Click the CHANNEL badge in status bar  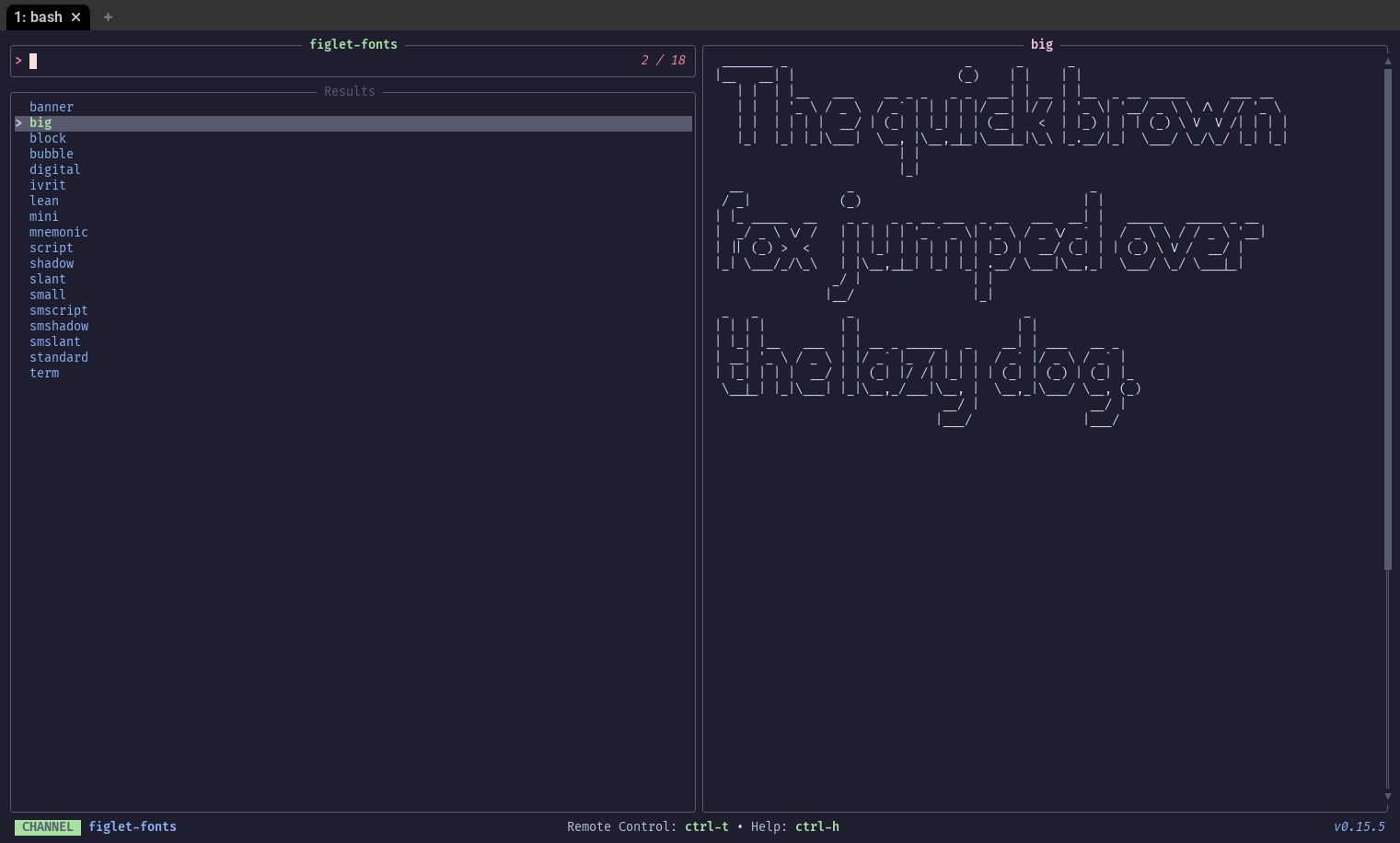coord(48,826)
